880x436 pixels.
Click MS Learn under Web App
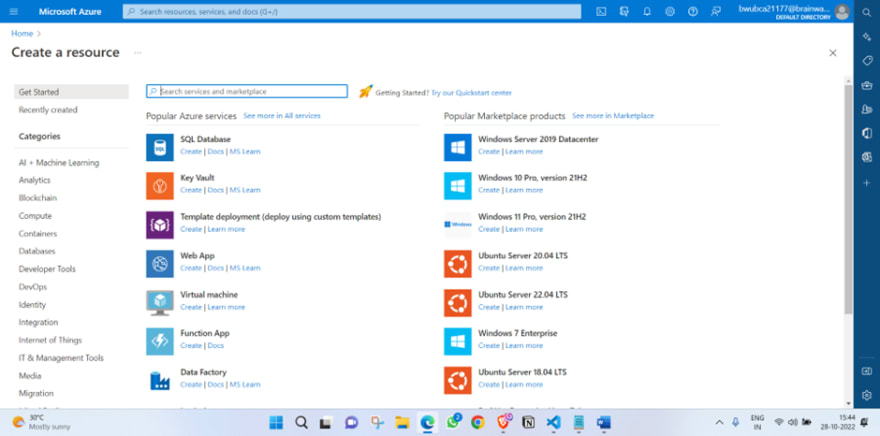(x=245, y=268)
